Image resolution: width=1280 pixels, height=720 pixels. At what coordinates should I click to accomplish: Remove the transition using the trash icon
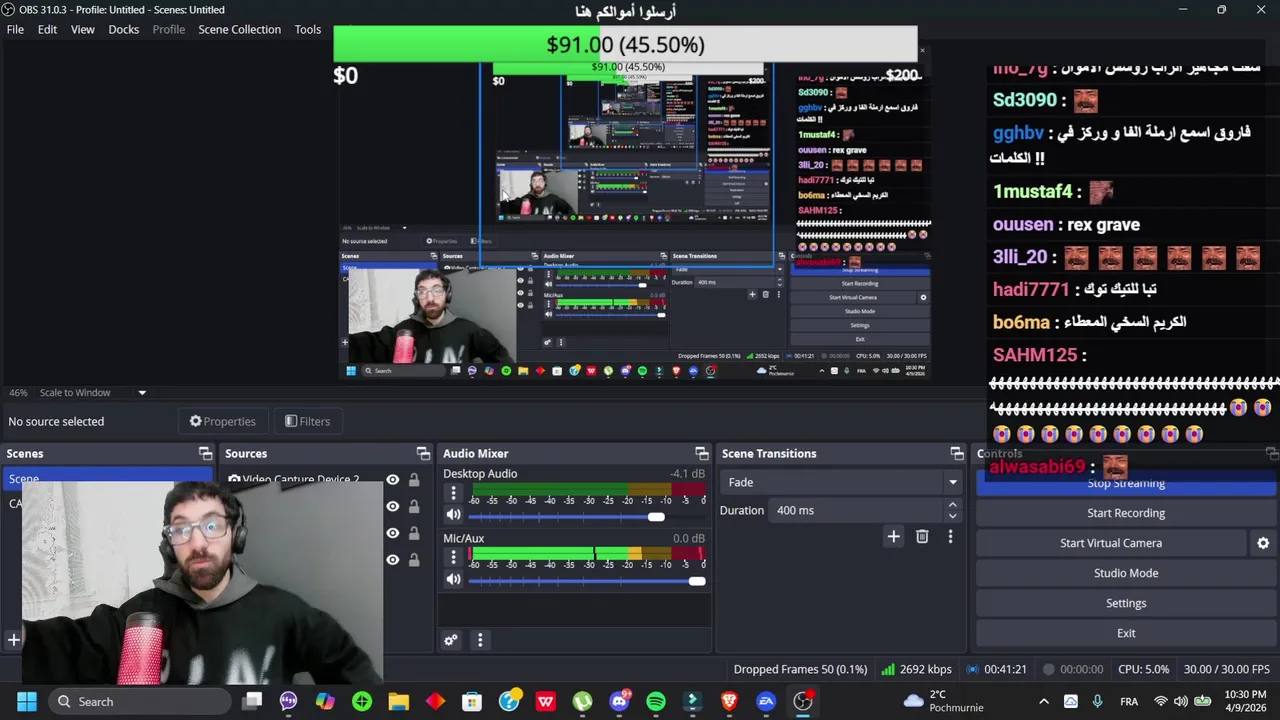[x=922, y=537]
